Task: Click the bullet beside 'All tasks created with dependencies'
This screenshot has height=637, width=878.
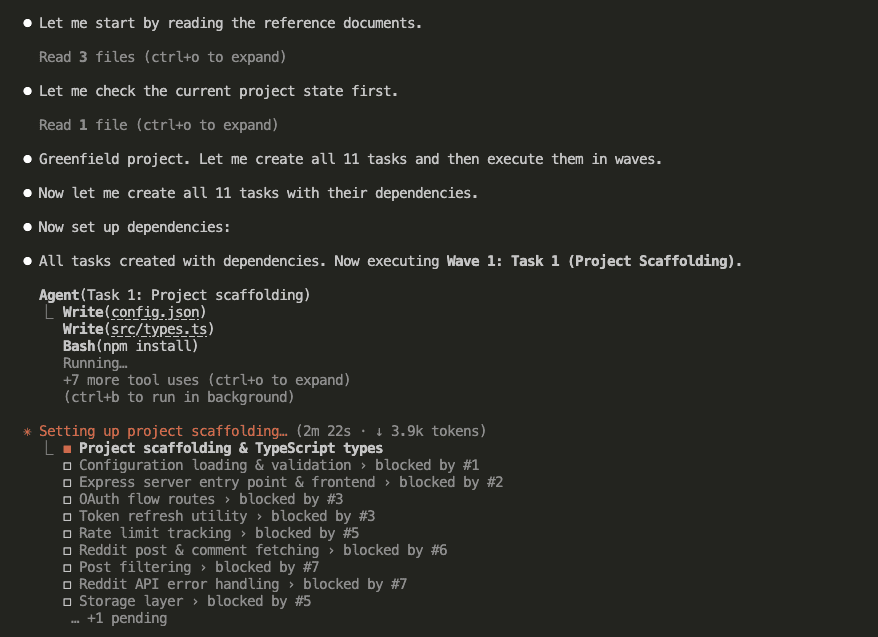Action: click(x=27, y=260)
